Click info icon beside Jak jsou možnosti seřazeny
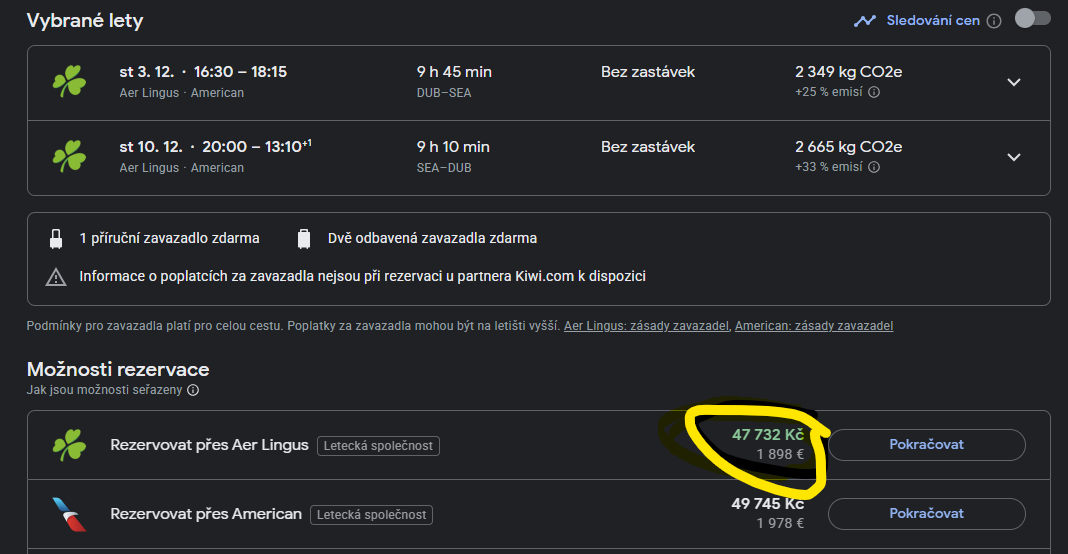This screenshot has width=1068, height=554. click(193, 391)
